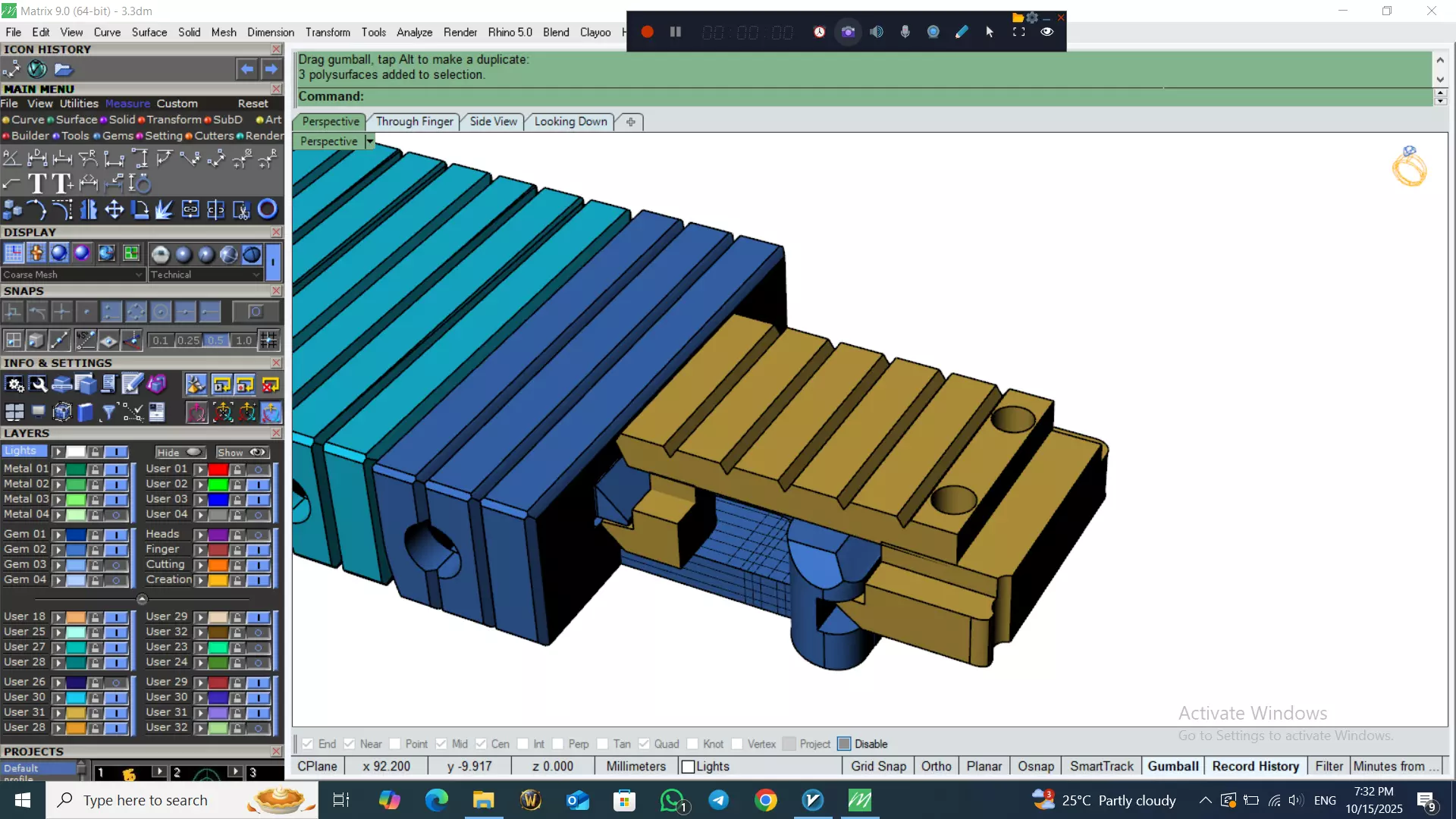Open the Analyze menu
1456x819 pixels.
coord(414,32)
